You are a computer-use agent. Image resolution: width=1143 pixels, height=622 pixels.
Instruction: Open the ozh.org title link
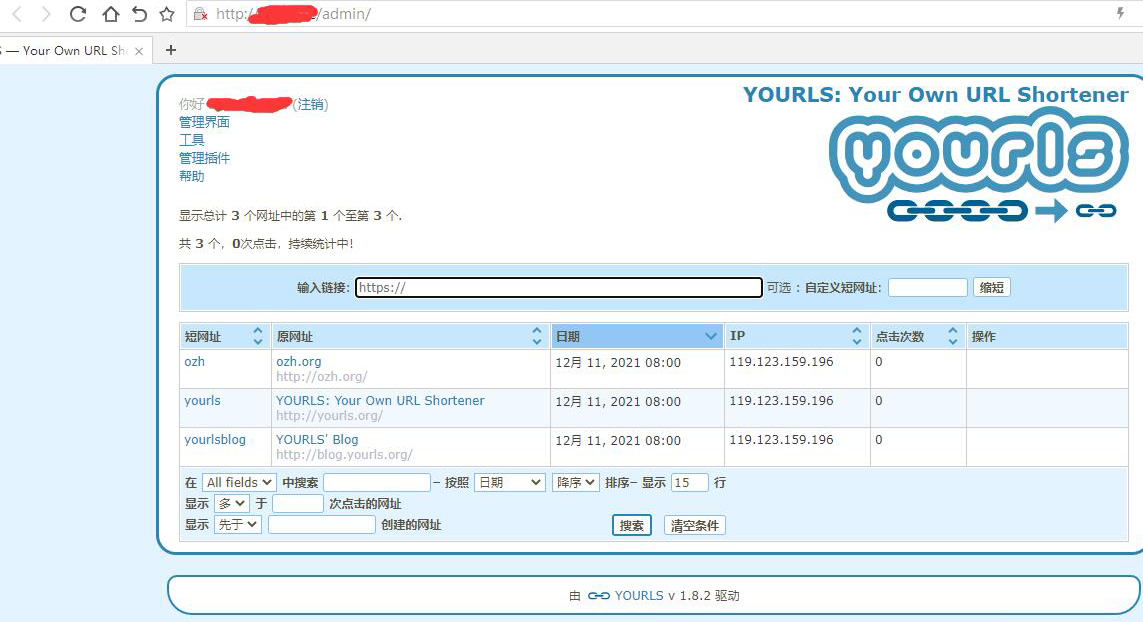(x=299, y=362)
